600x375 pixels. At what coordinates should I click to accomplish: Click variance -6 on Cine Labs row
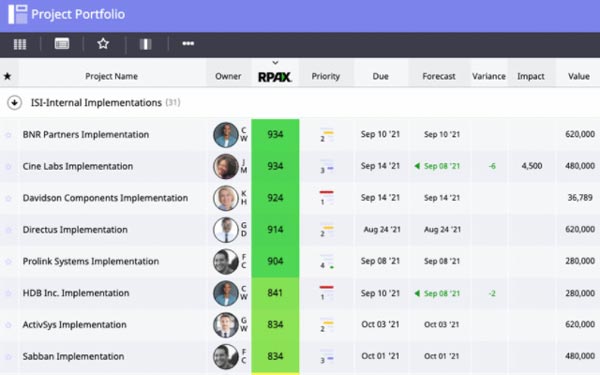tap(492, 166)
